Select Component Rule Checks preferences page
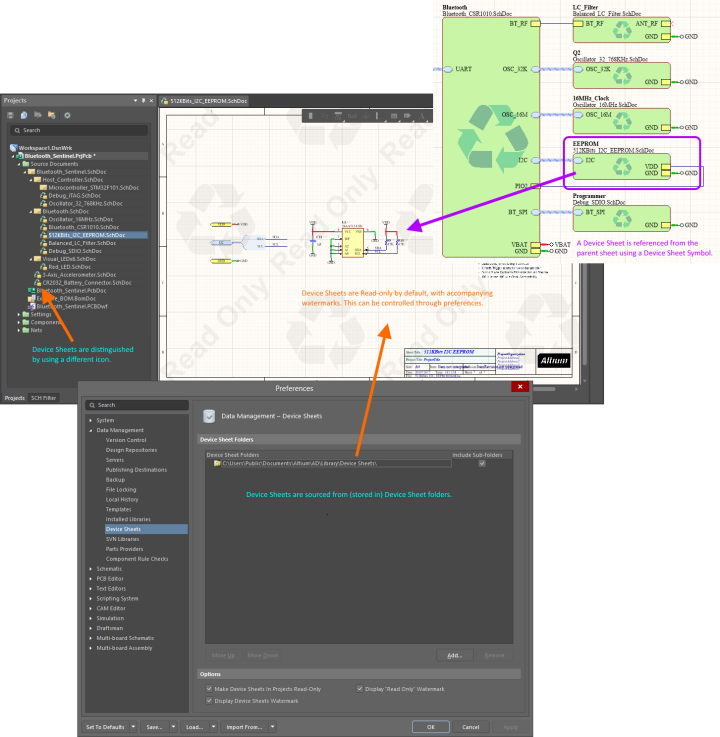 pyautogui.click(x=137, y=559)
